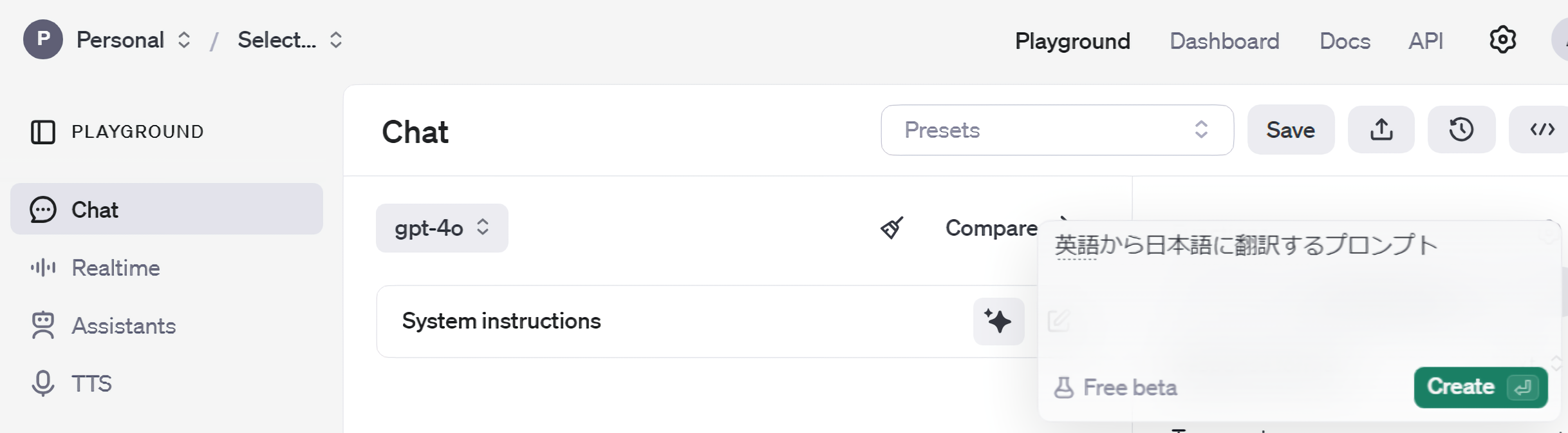View code with the brackets icon
The height and width of the screenshot is (433, 1568).
[x=1542, y=130]
